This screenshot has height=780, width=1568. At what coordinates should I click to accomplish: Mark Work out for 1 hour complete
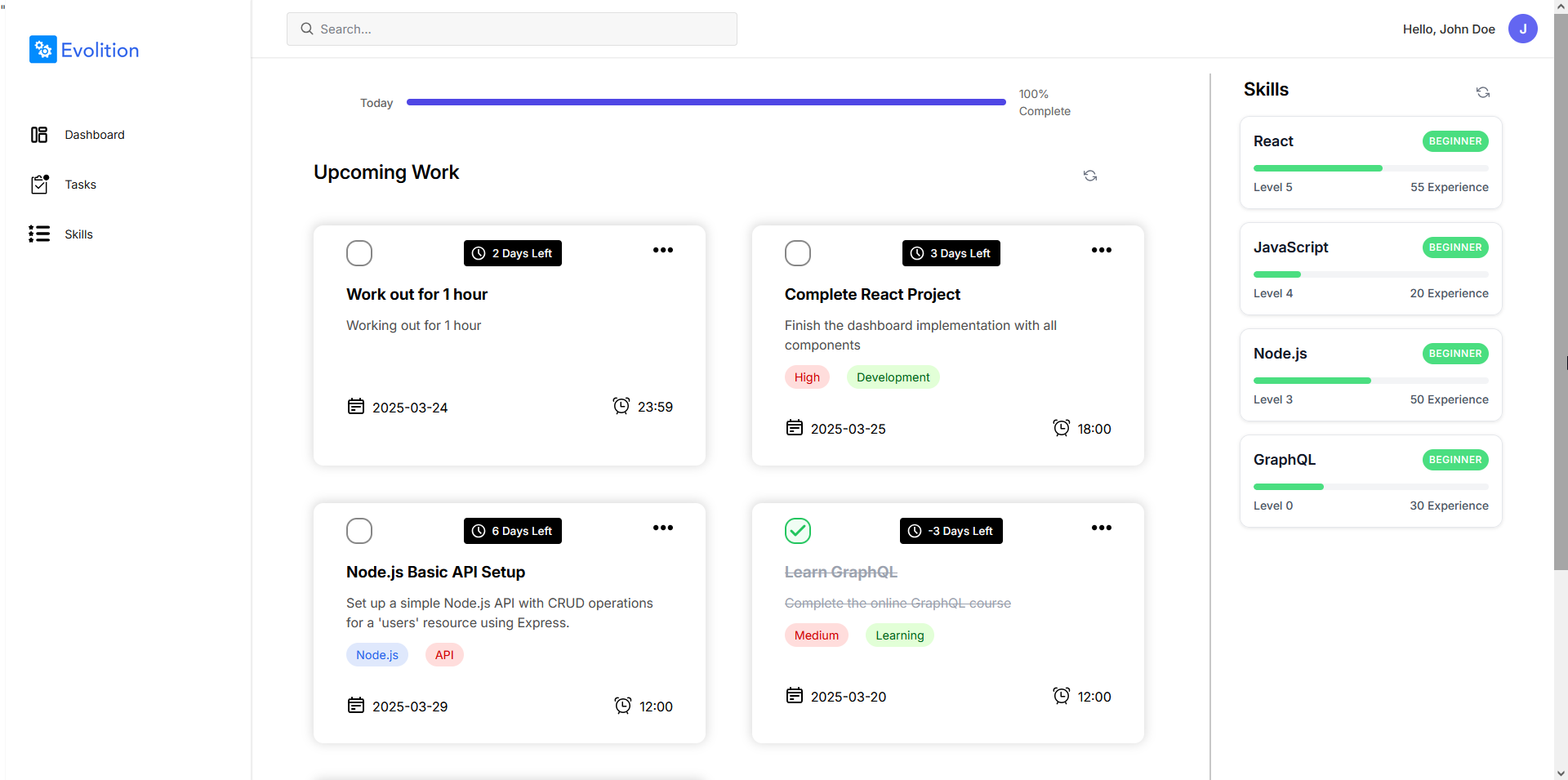[x=359, y=253]
